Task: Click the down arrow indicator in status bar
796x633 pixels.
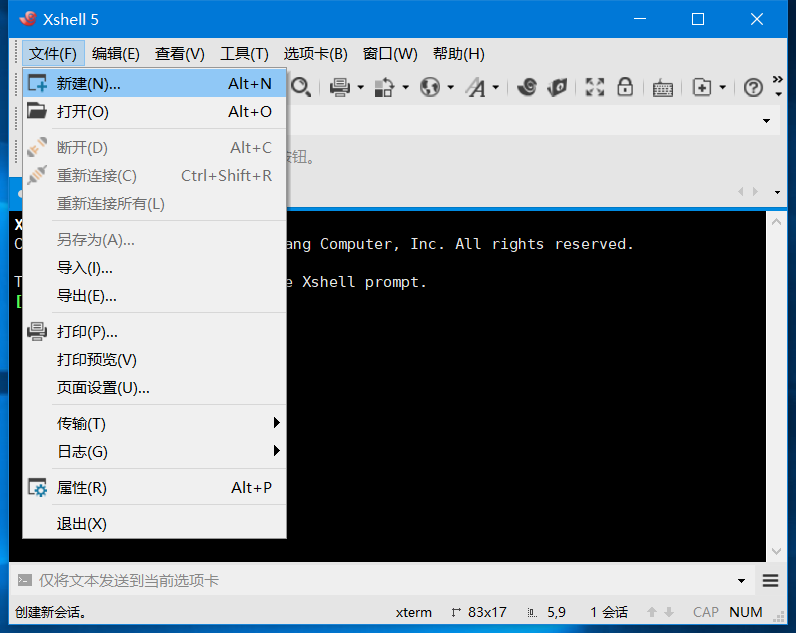Action: click(669, 612)
